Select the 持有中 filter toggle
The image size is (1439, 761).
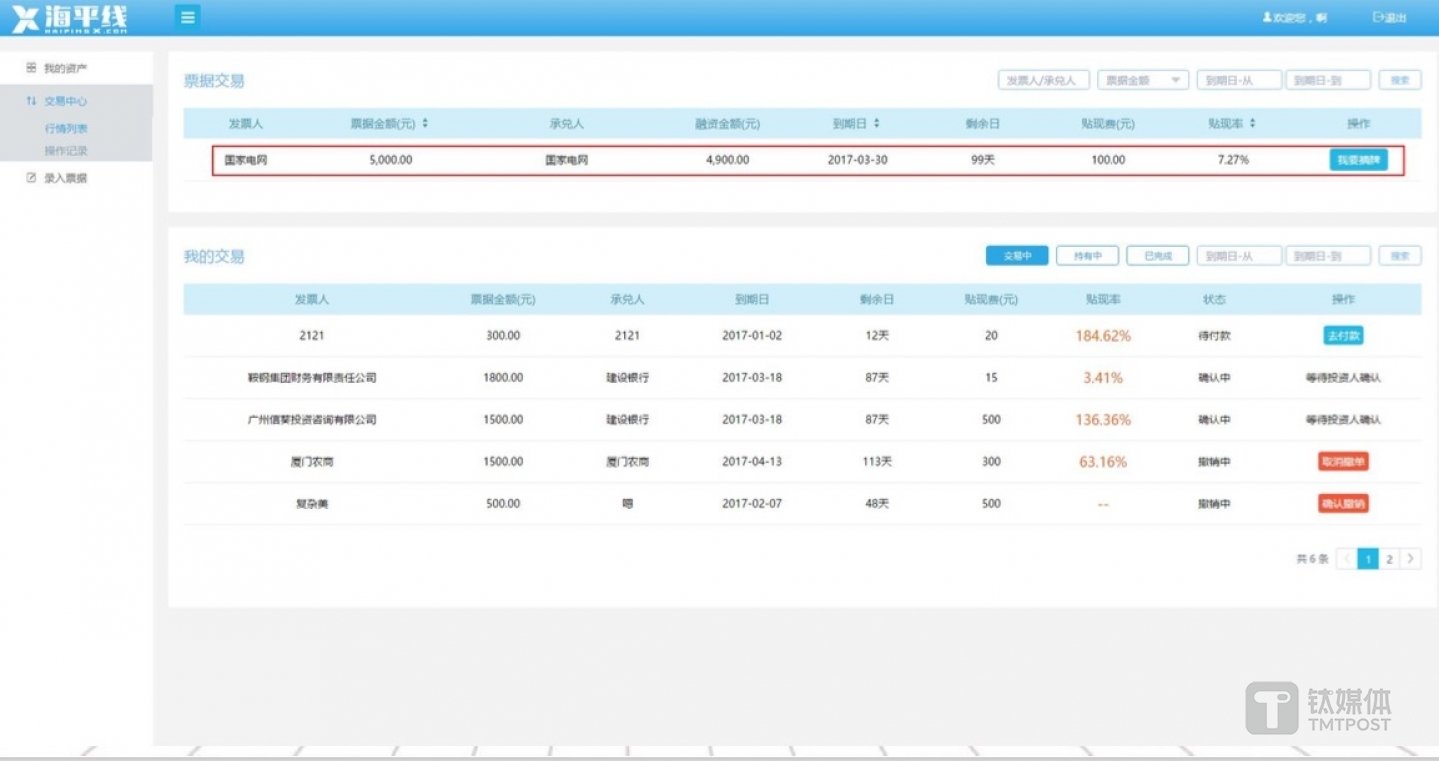coord(1087,256)
